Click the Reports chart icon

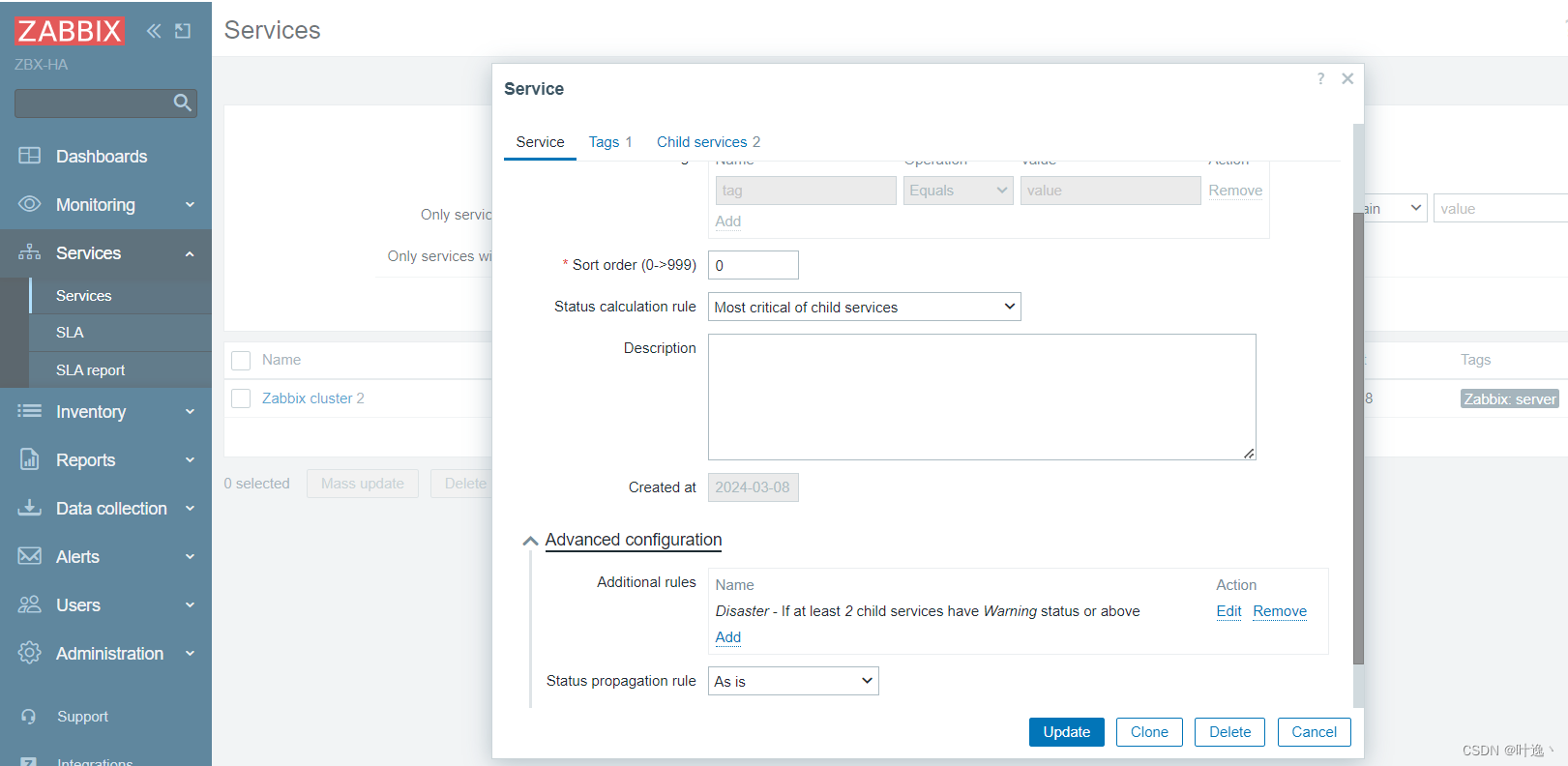coord(30,459)
